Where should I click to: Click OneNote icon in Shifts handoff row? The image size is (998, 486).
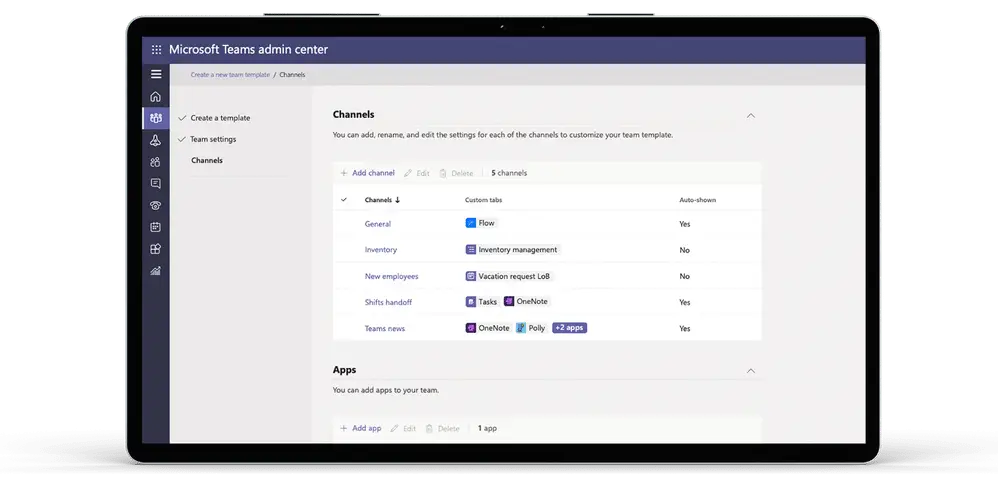[509, 302]
